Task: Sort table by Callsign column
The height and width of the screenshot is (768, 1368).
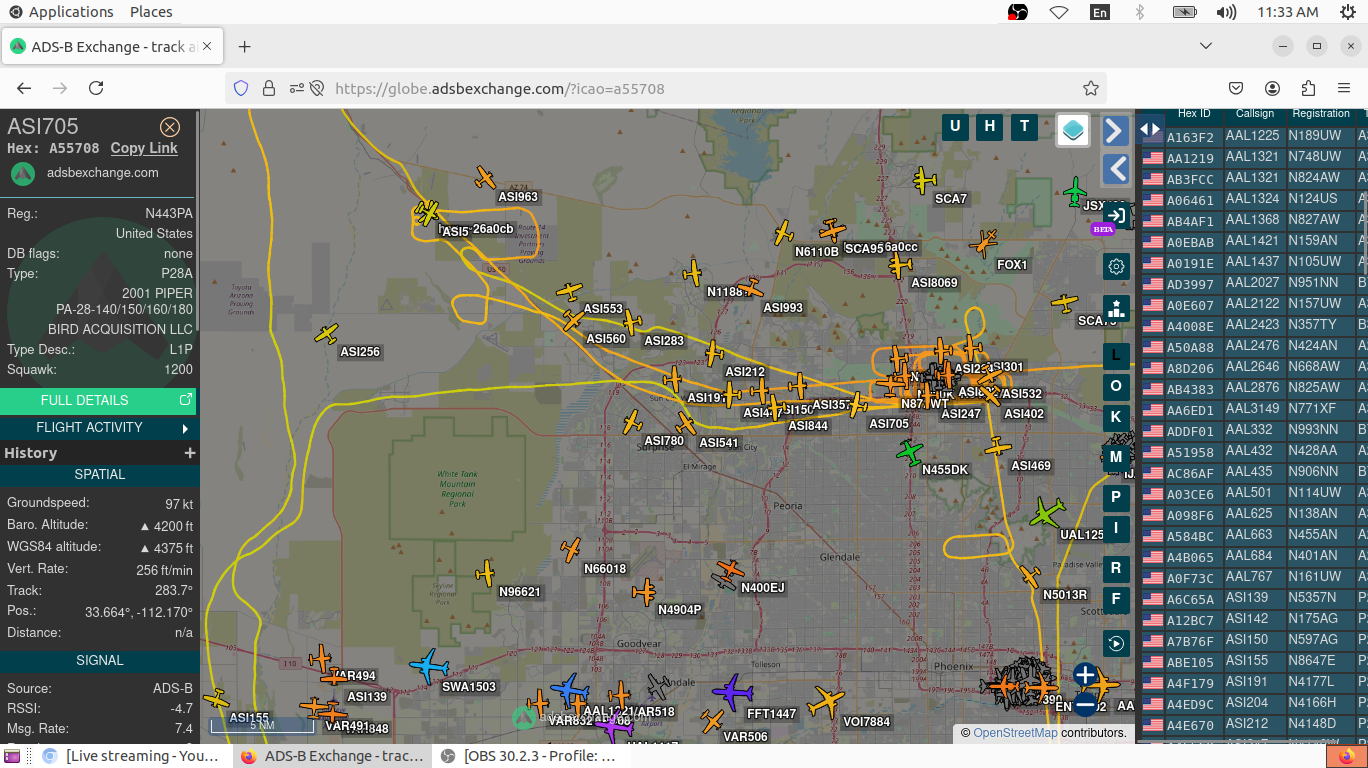Action: [x=1255, y=114]
